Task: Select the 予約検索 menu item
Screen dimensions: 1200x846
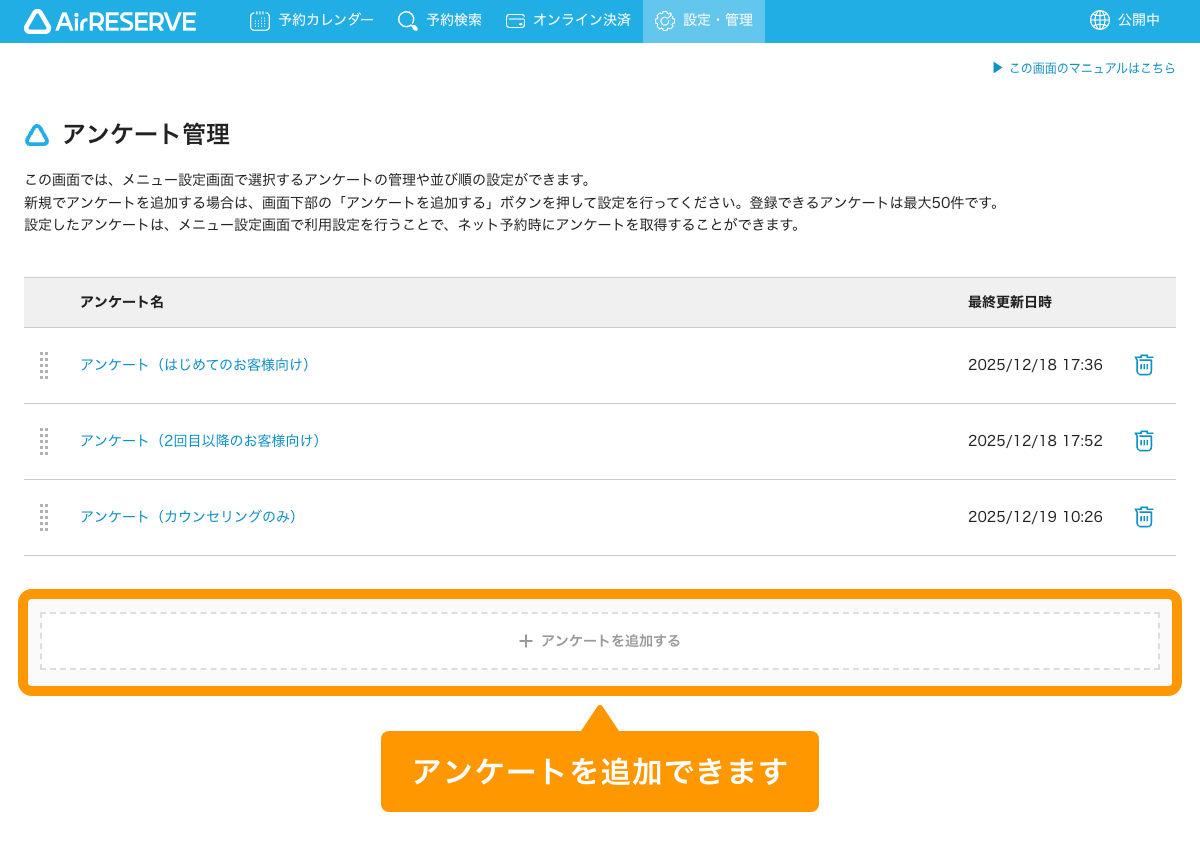Action: pyautogui.click(x=440, y=19)
